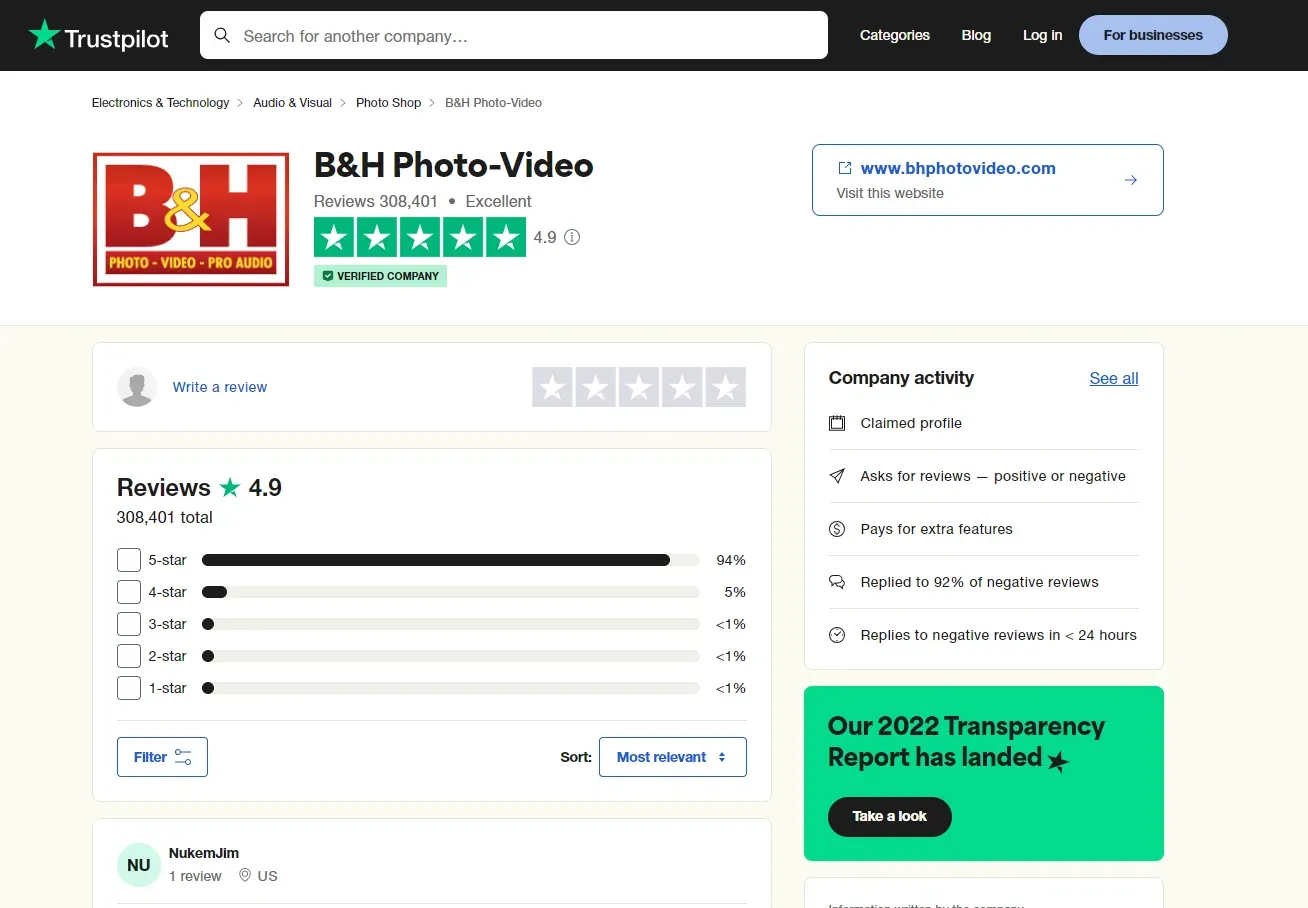Image resolution: width=1308 pixels, height=908 pixels.
Task: Click the megaphone icon for review requests
Action: (x=837, y=476)
